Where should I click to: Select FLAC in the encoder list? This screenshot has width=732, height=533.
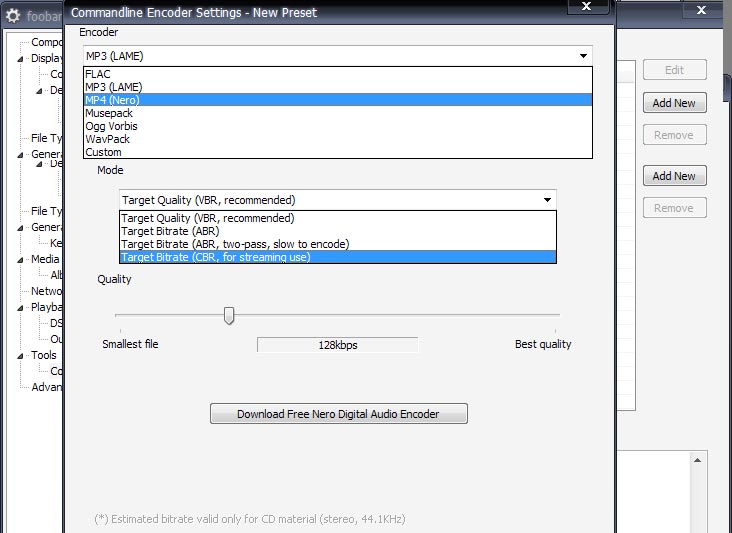point(338,74)
